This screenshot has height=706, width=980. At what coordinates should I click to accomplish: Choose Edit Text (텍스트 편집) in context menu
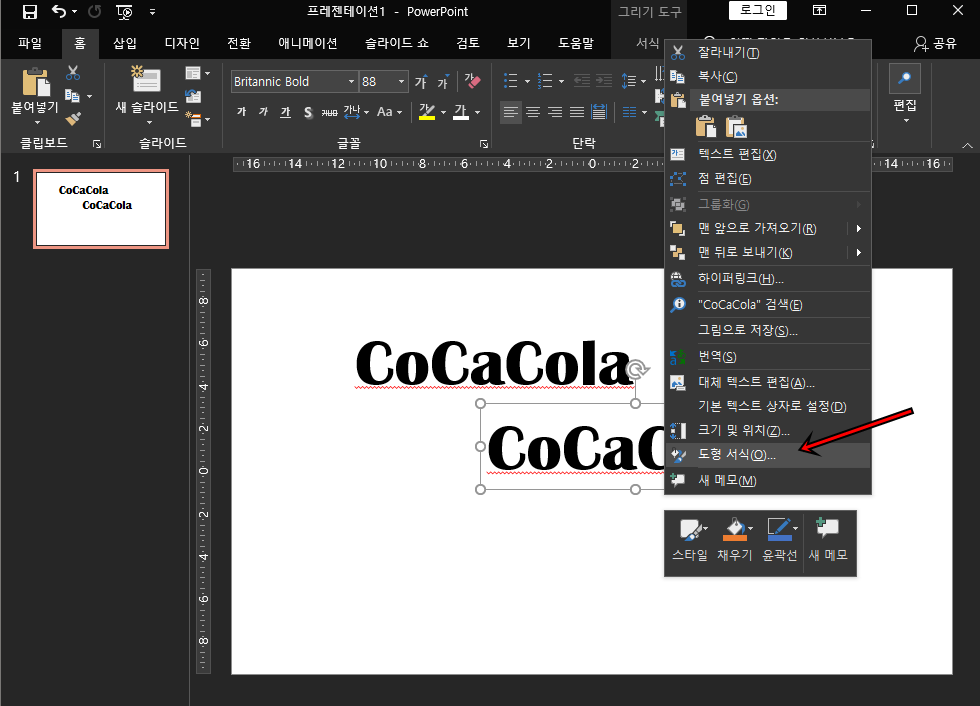pyautogui.click(x=768, y=154)
